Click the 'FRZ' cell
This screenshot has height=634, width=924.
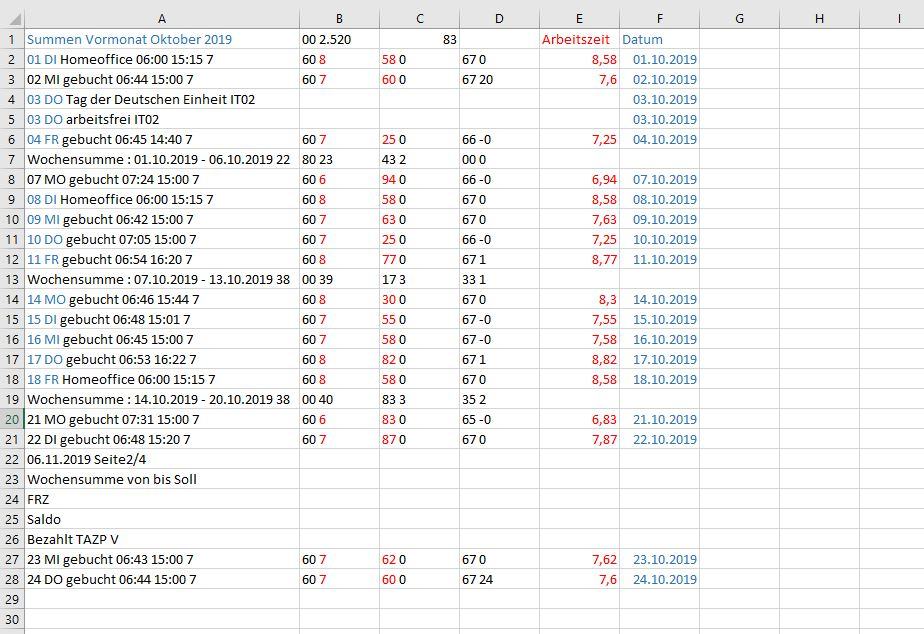click(x=161, y=500)
